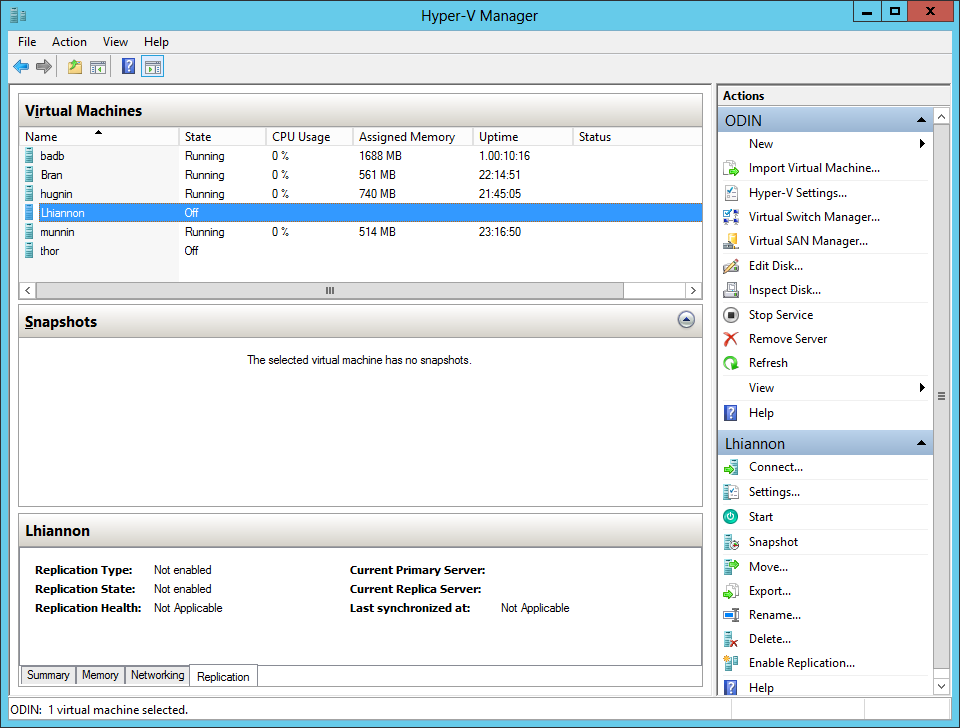The width and height of the screenshot is (960, 728).
Task: Select the hugnin virtual machine row
Action: click(361, 193)
